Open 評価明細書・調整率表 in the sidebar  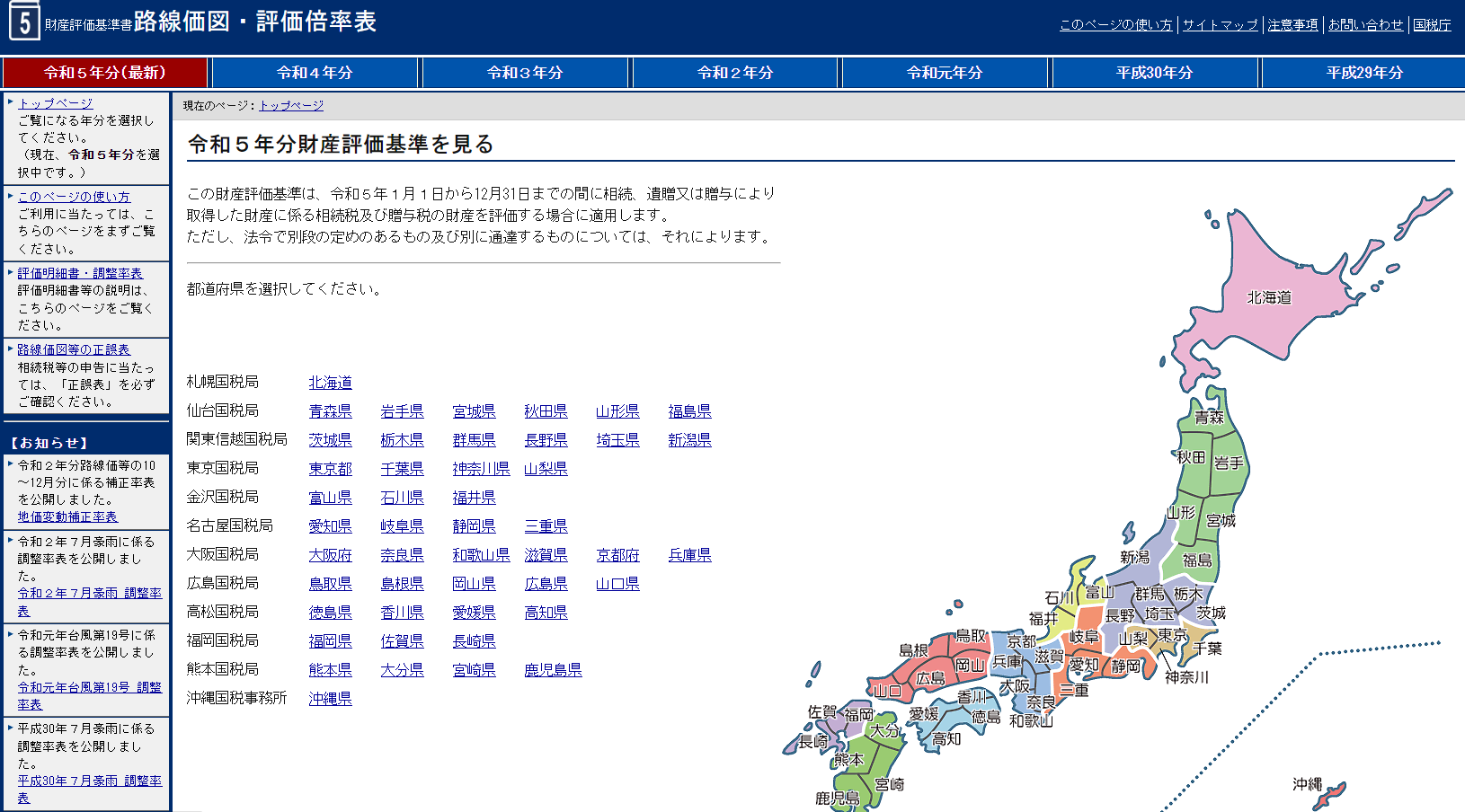click(x=80, y=273)
